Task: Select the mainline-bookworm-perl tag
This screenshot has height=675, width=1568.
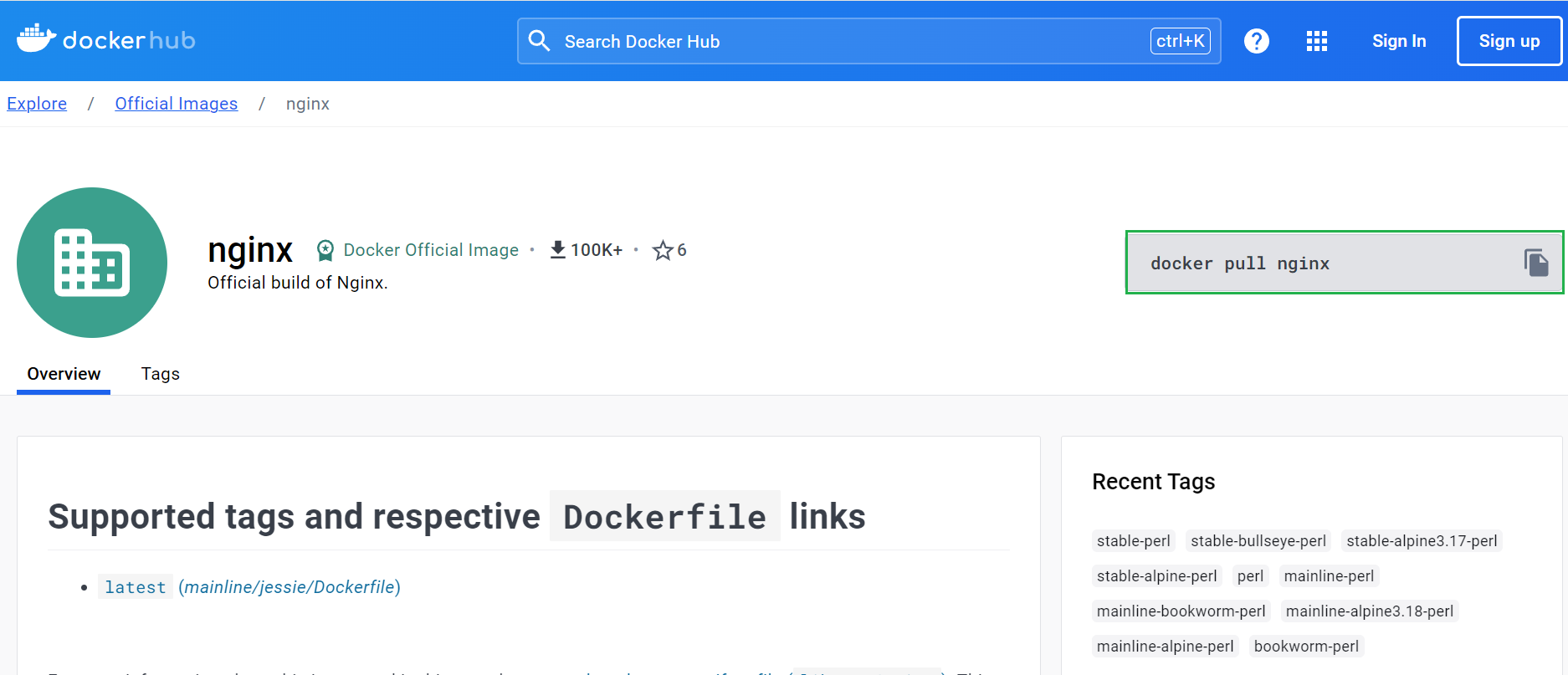Action: [1181, 611]
